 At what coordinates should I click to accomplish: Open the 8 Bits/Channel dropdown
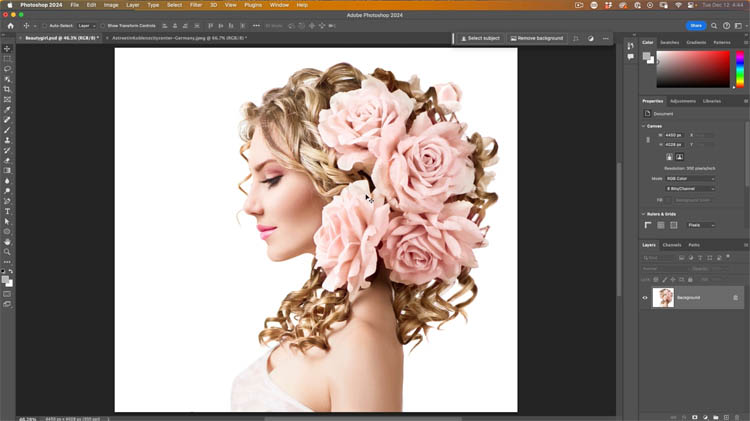coord(690,188)
